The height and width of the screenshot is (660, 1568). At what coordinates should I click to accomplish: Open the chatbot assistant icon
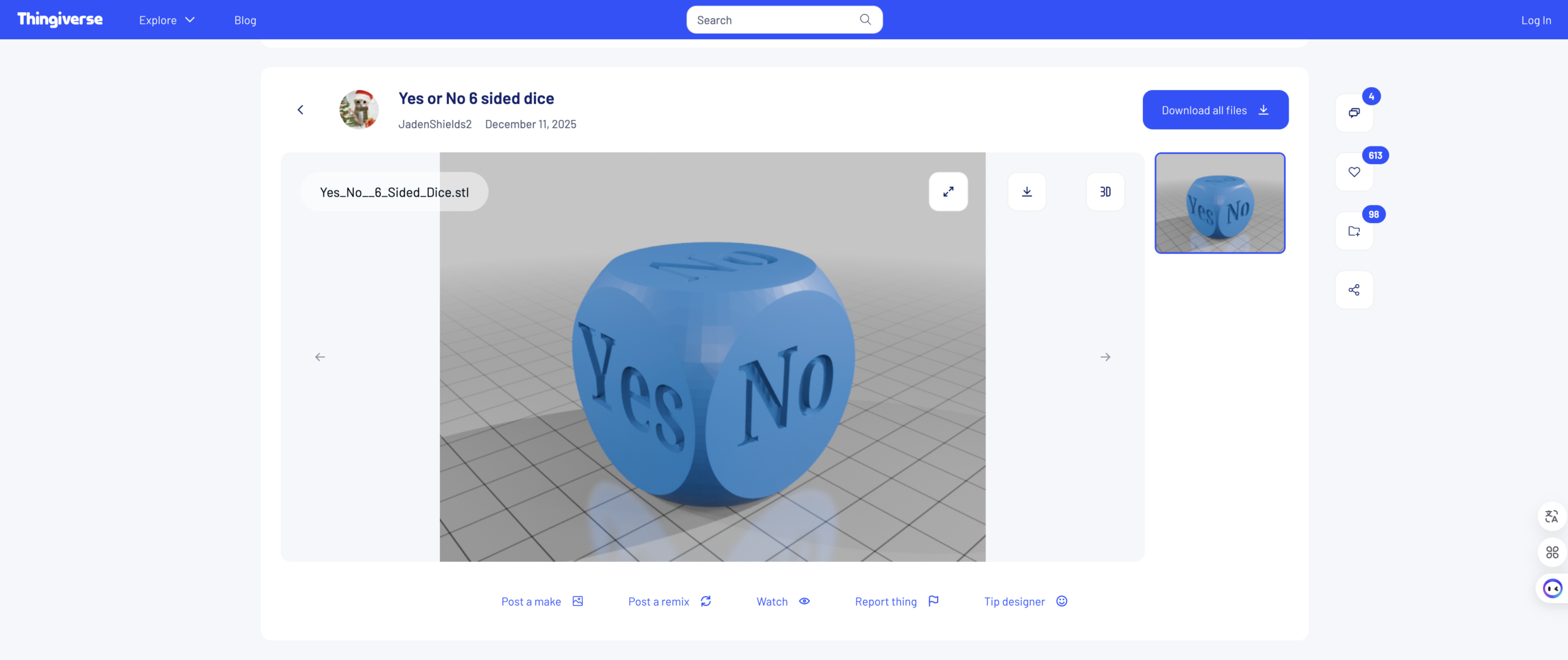tap(1552, 588)
